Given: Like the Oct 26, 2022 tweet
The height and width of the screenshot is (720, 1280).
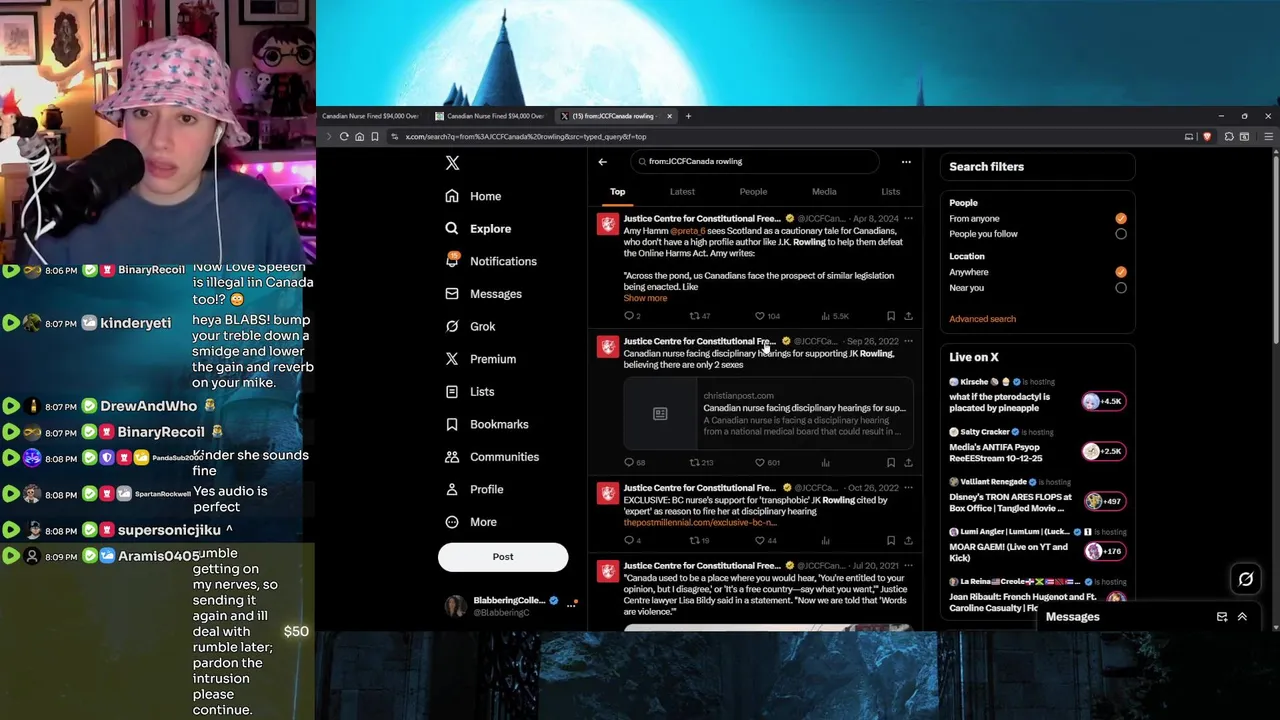Looking at the screenshot, I should [x=760, y=540].
